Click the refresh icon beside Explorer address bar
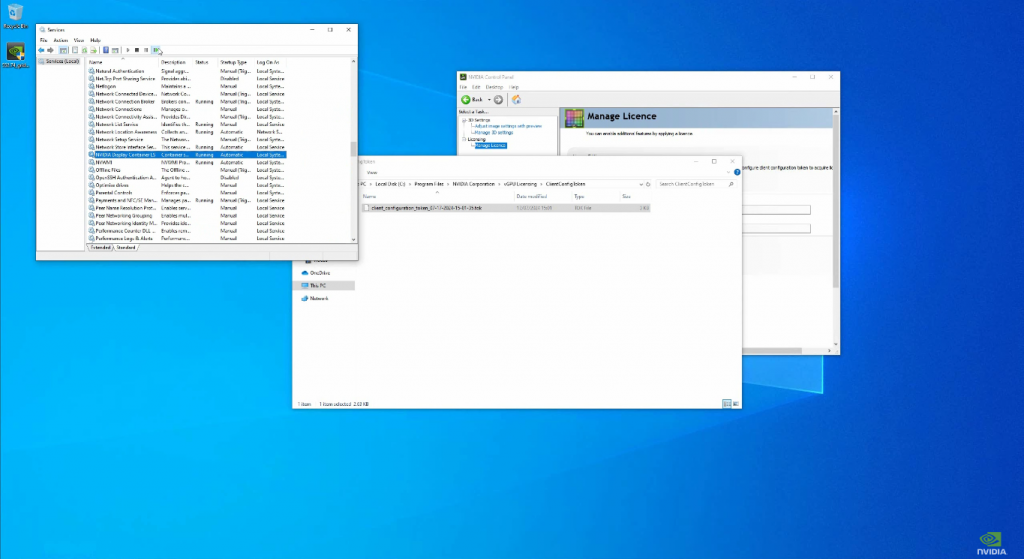Viewport: 1024px width, 559px height. 648,184
